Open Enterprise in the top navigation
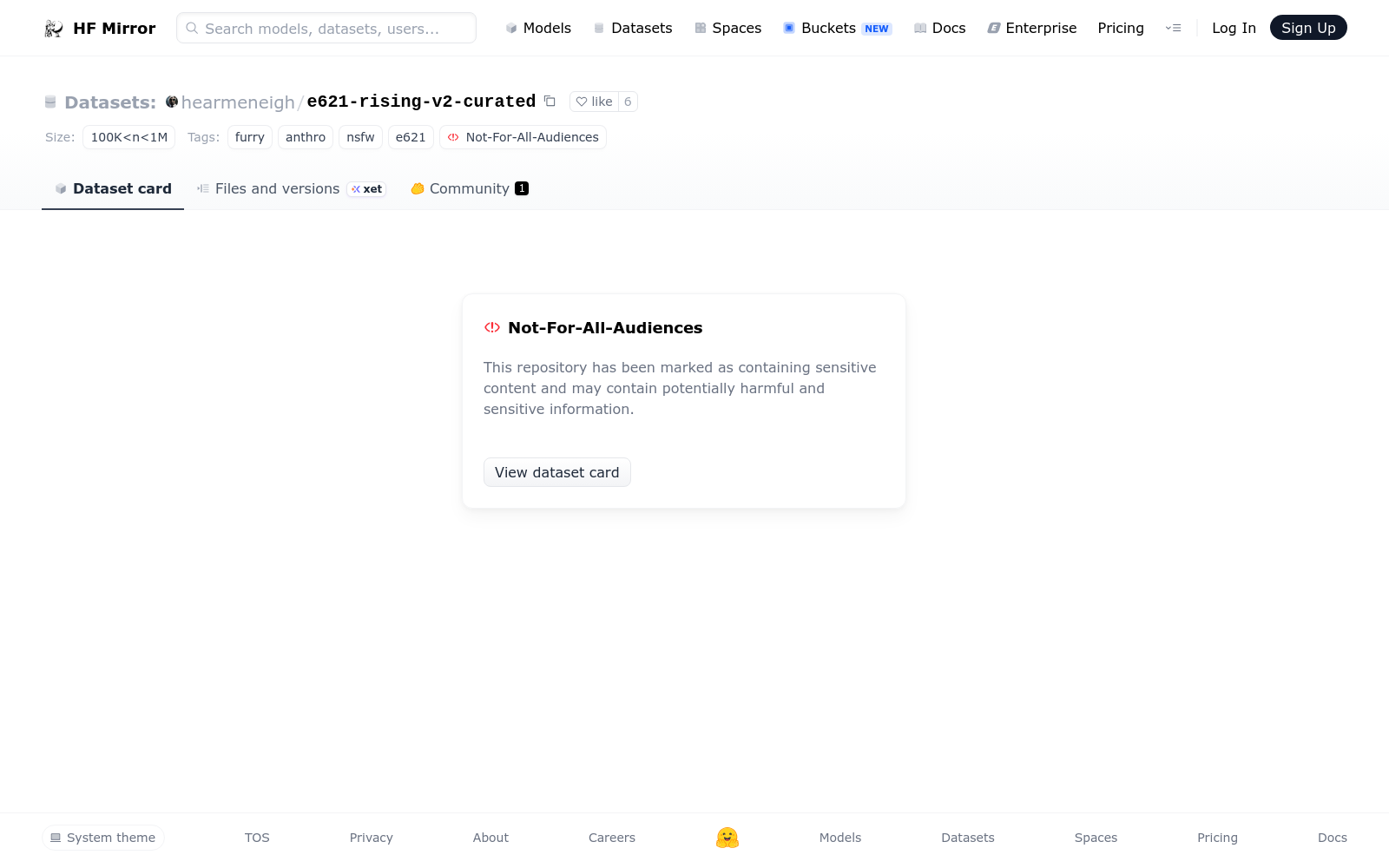The image size is (1389, 868). (1032, 28)
